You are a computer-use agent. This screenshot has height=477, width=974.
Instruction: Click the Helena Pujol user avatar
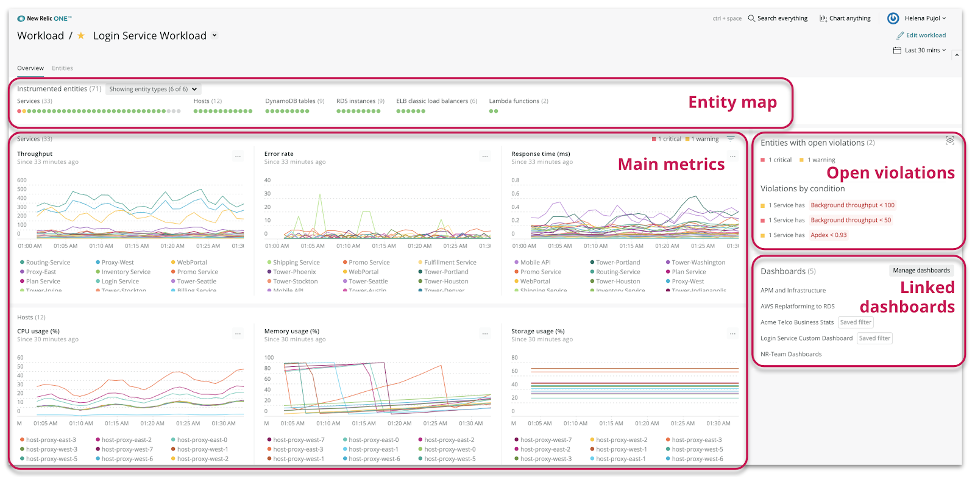893,19
